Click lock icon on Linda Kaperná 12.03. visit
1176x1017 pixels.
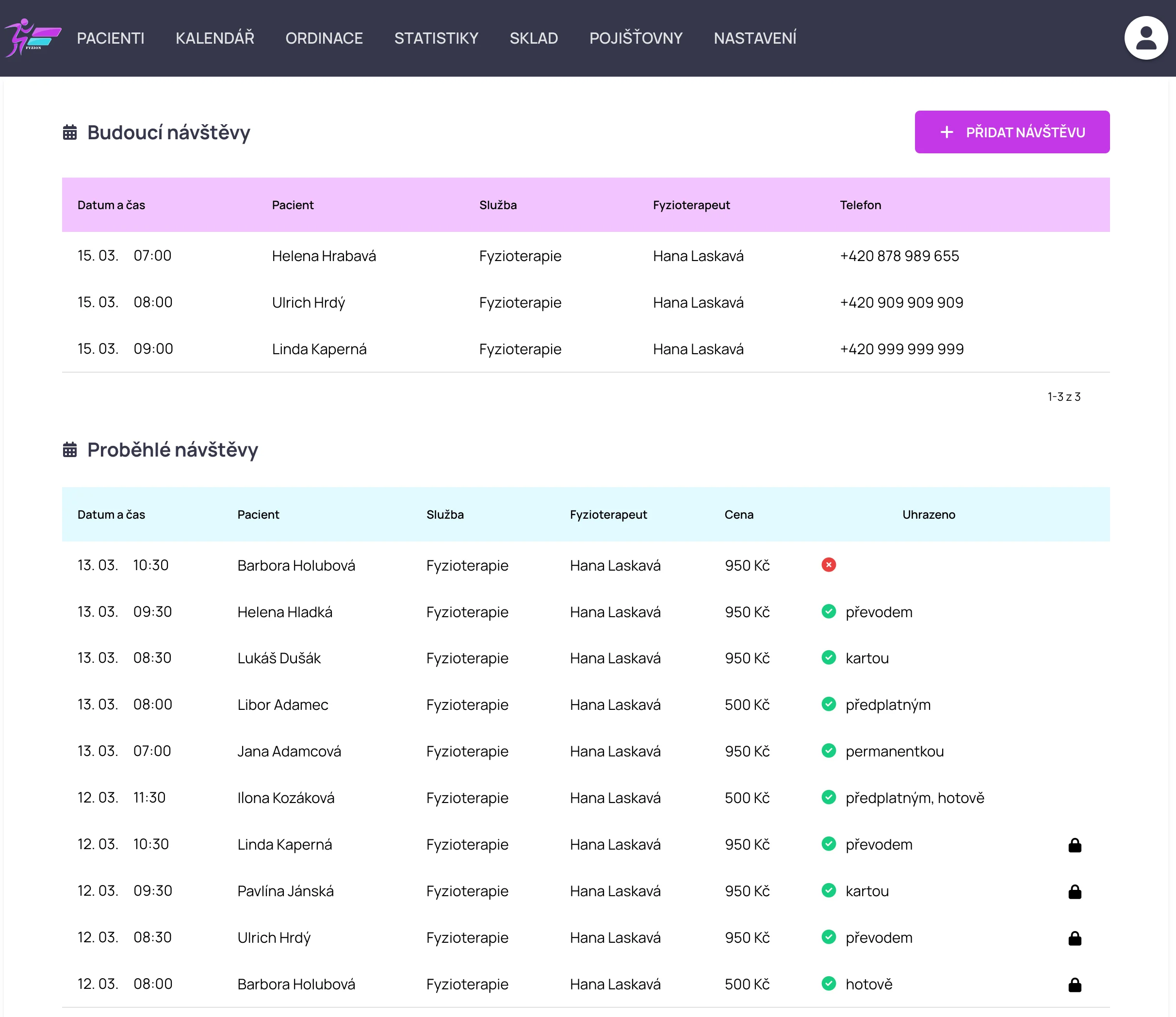1075,845
